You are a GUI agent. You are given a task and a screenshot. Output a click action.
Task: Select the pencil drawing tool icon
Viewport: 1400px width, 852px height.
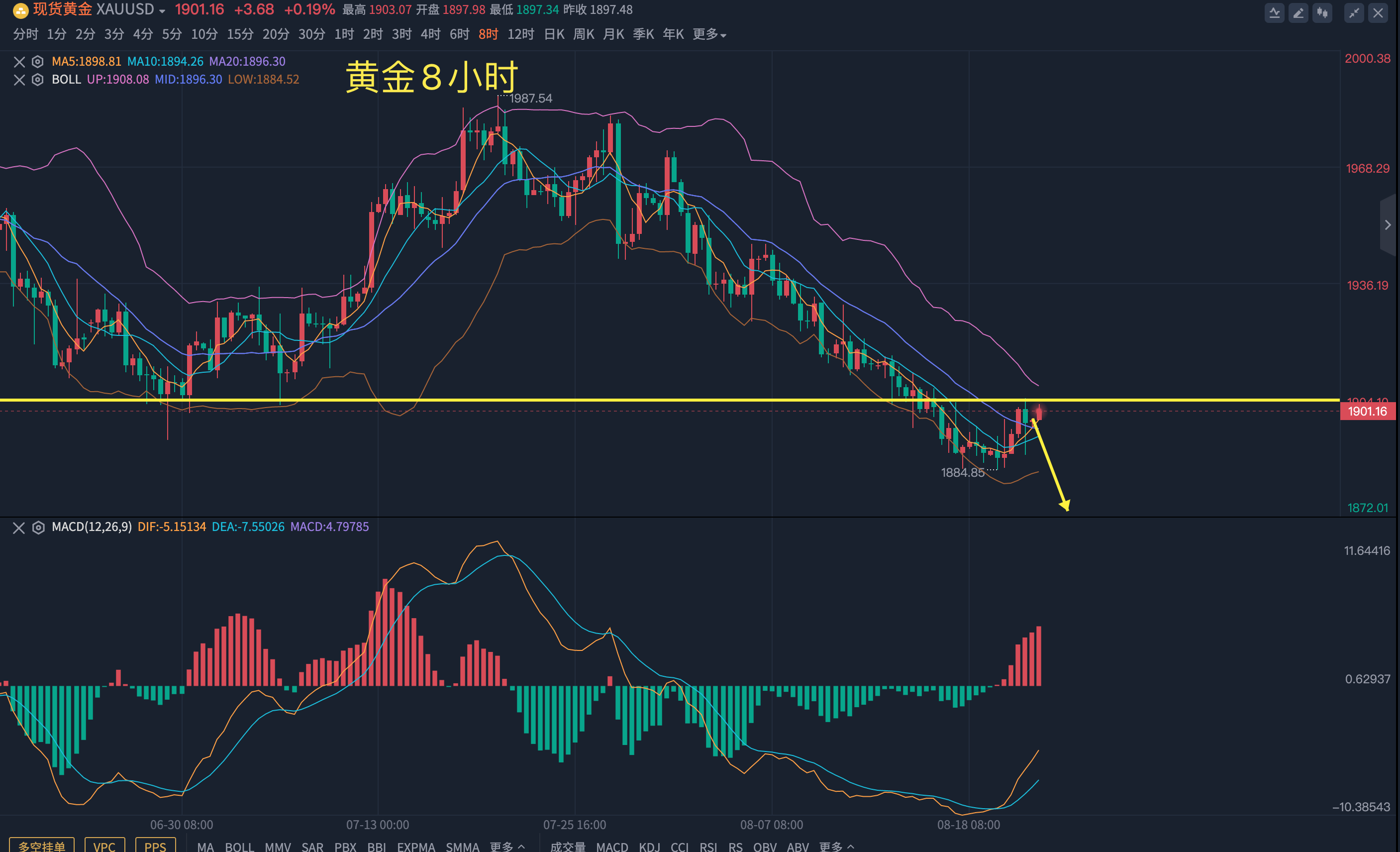(1299, 13)
